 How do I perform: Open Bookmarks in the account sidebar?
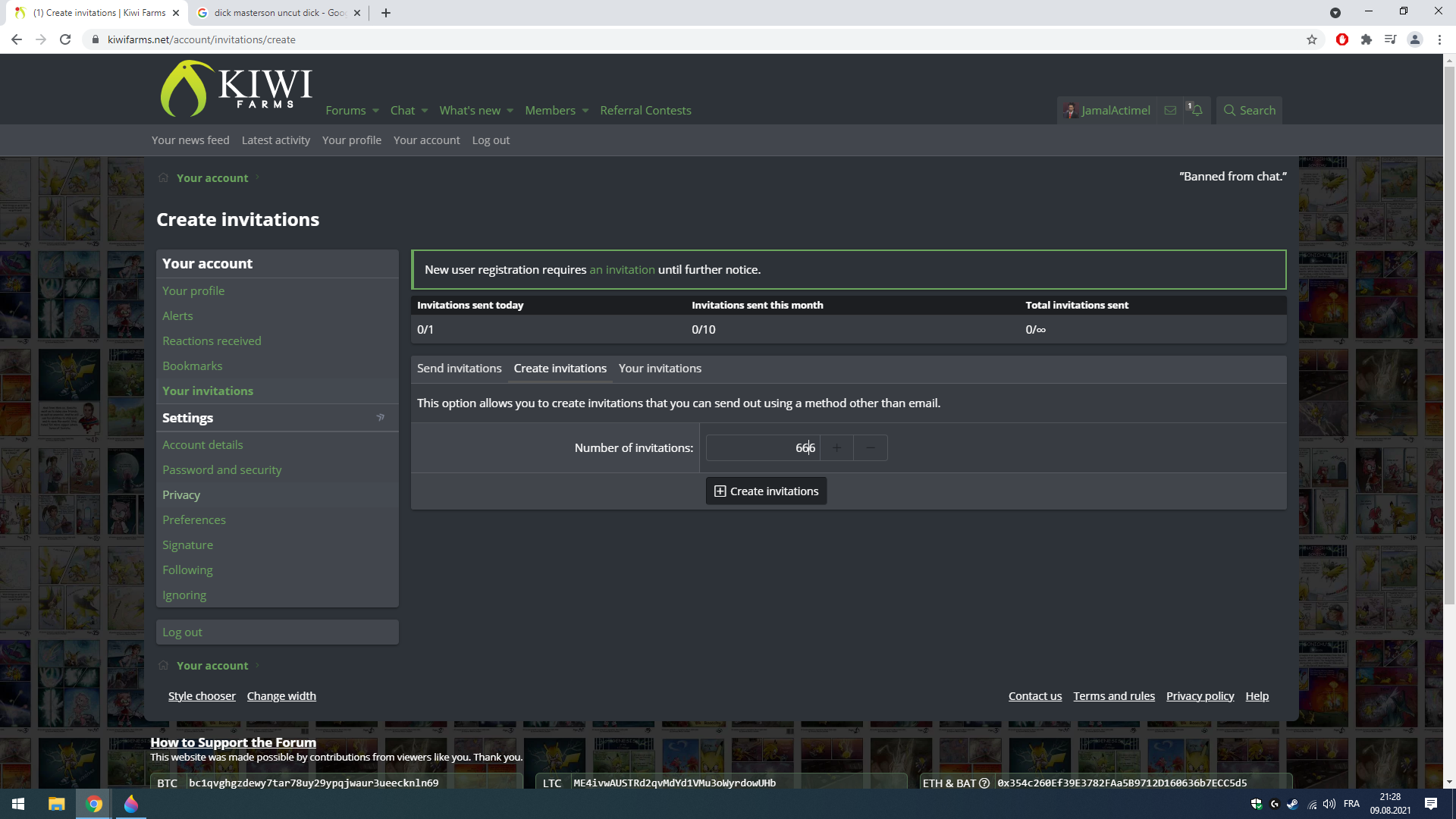(193, 366)
